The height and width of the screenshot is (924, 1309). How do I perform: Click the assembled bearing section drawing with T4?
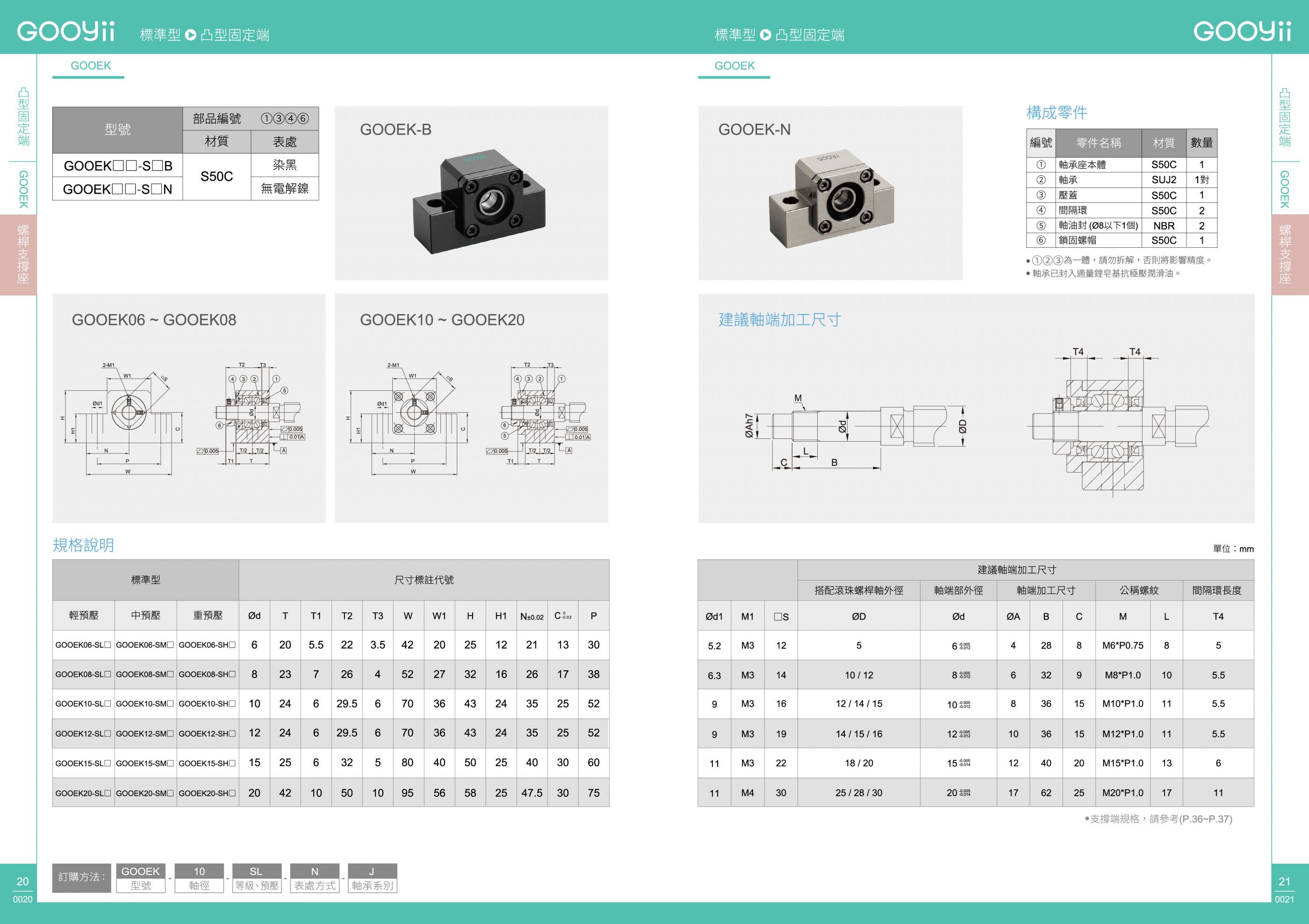click(x=1117, y=422)
